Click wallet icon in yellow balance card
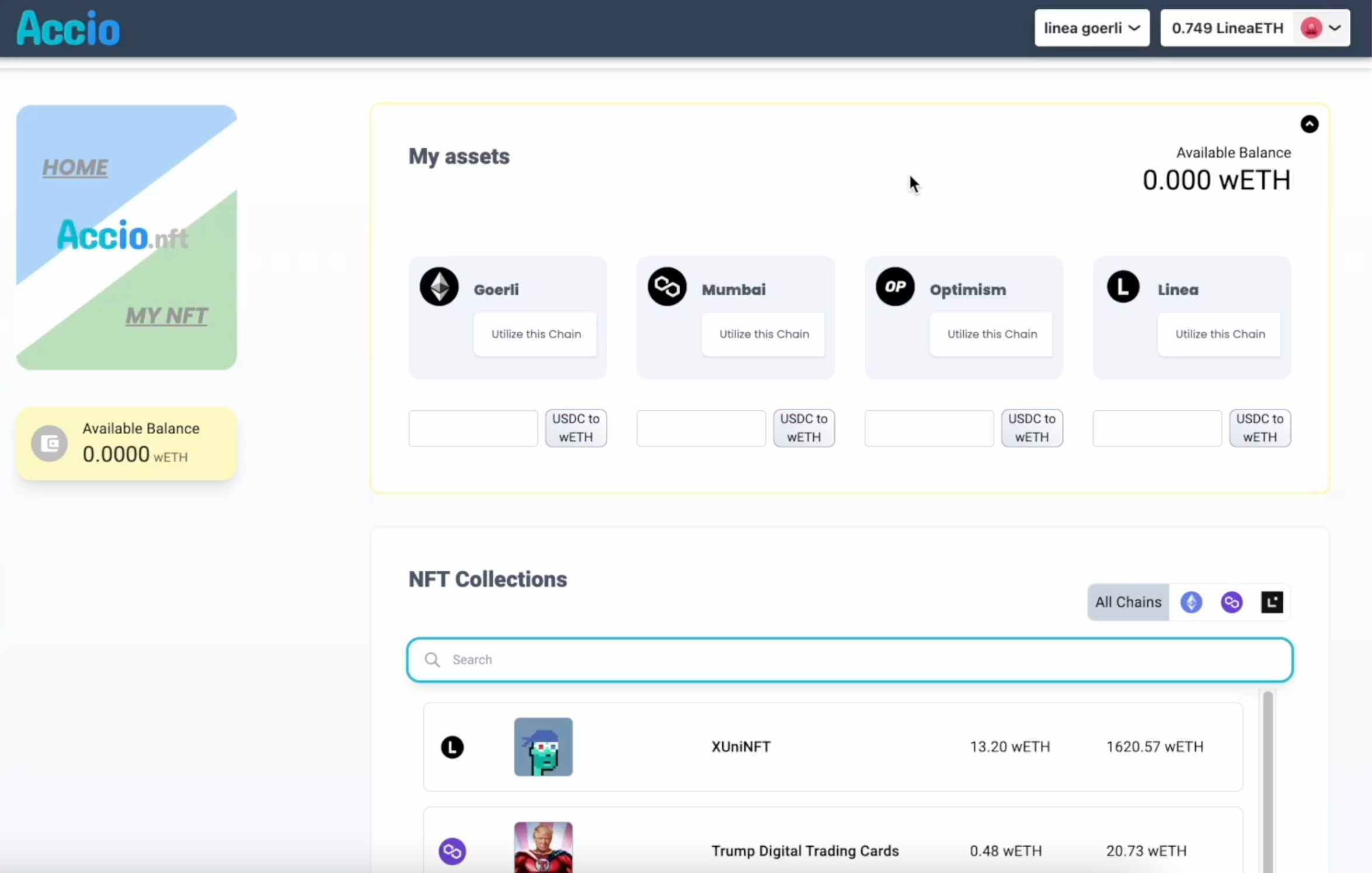 (x=49, y=444)
